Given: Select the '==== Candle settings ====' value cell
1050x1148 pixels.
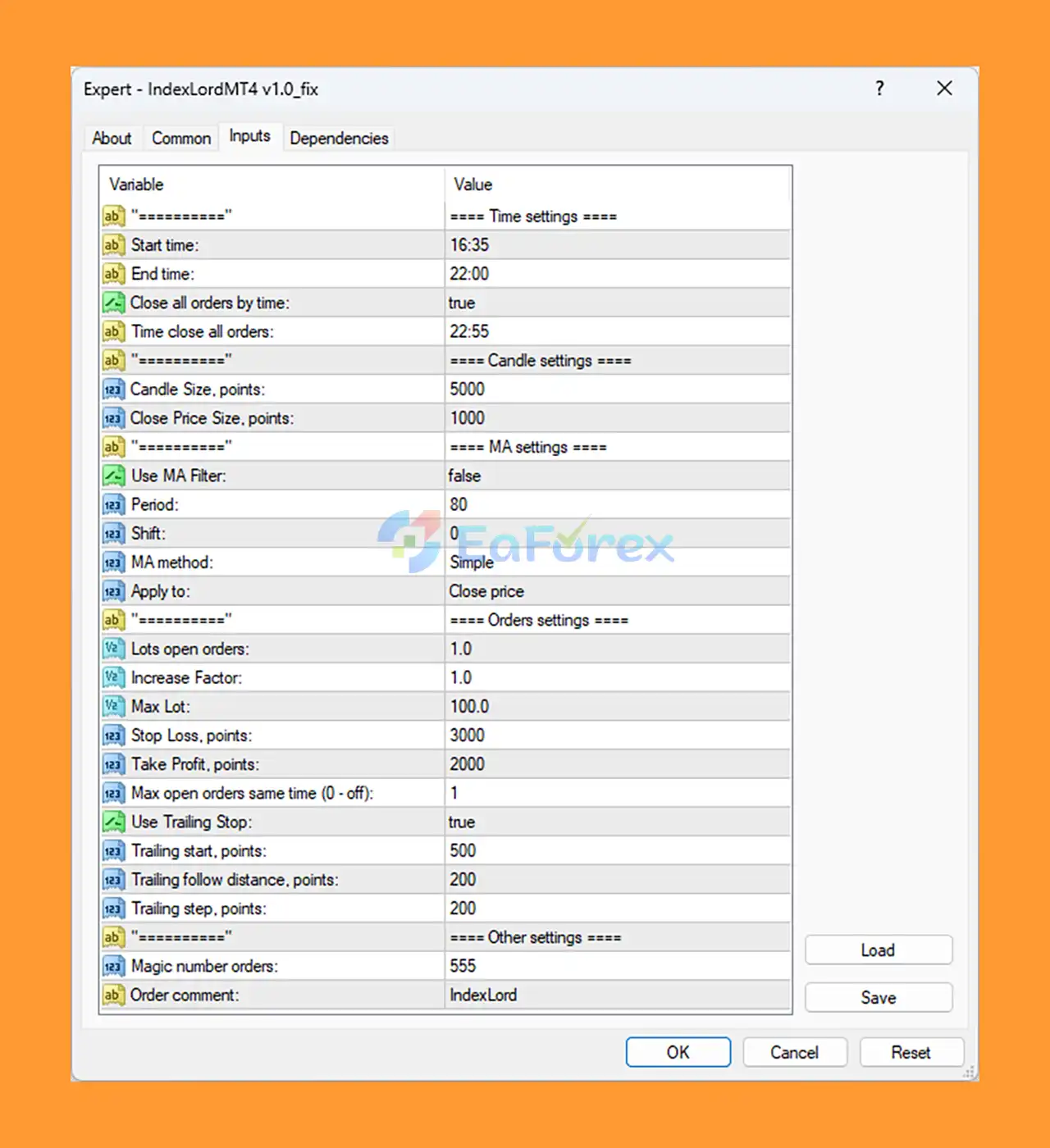Looking at the screenshot, I should 618,361.
